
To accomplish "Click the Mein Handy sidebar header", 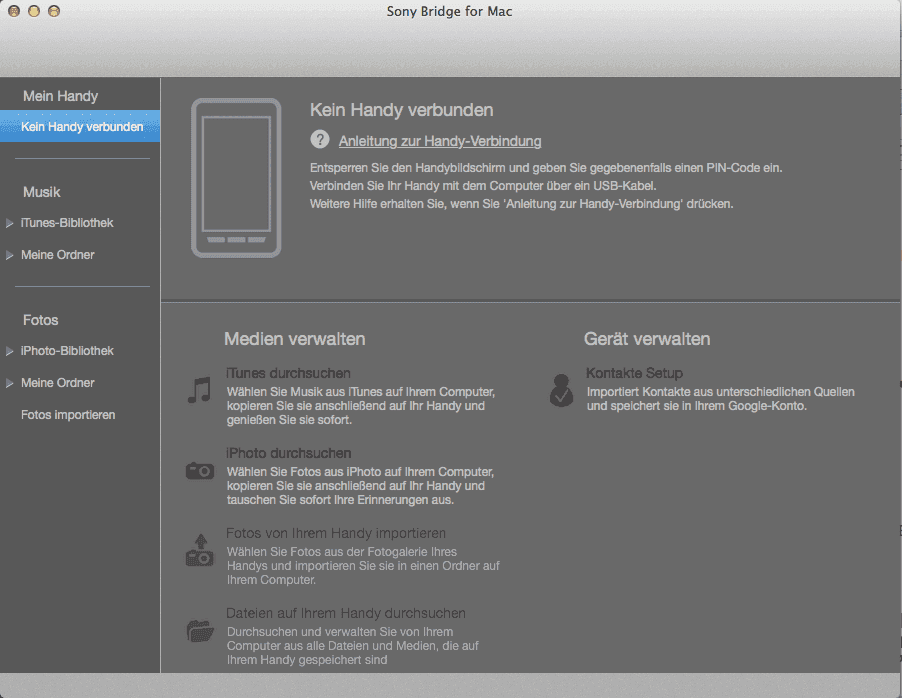I will 60,96.
